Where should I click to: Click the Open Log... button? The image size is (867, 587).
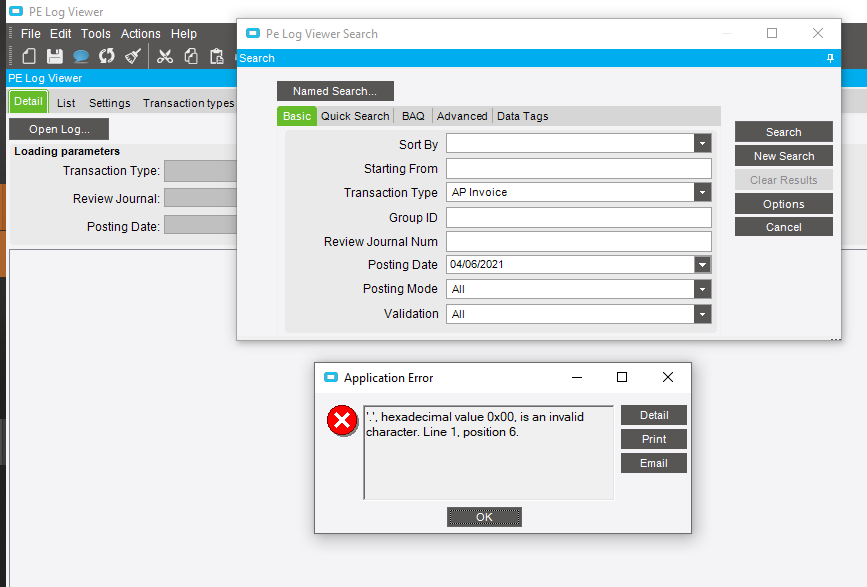pyautogui.click(x=59, y=129)
